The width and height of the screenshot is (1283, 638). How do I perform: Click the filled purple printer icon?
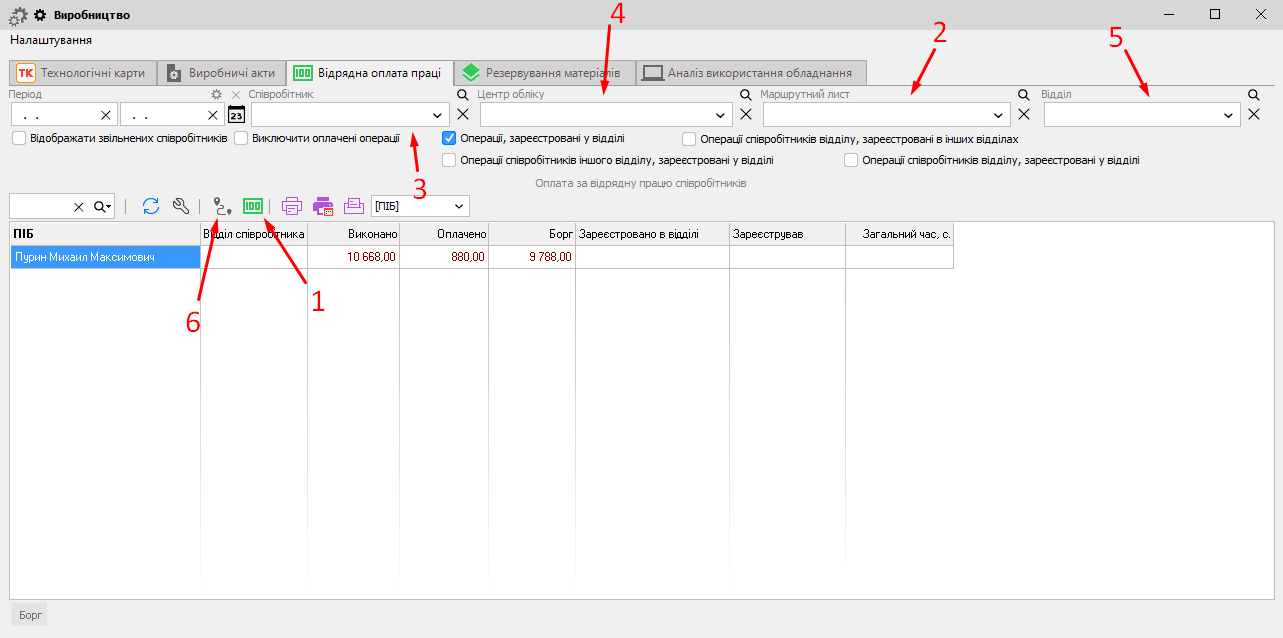pos(323,206)
